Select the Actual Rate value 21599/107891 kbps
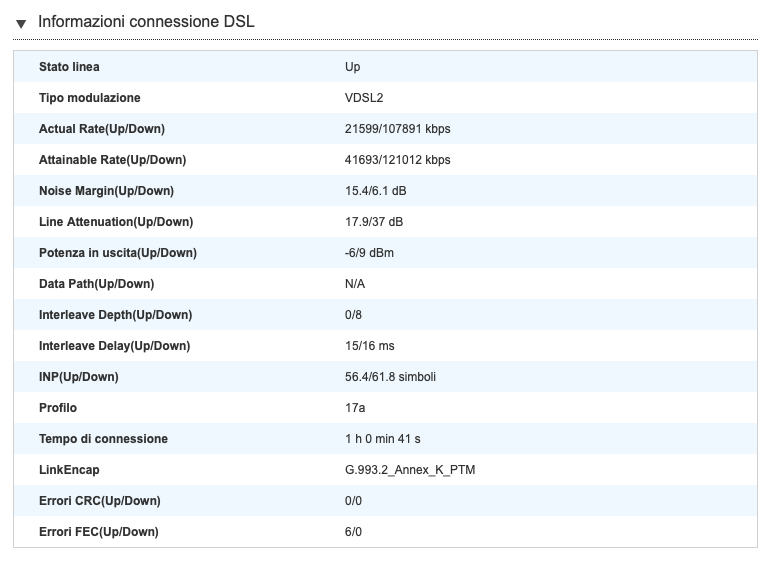 397,129
